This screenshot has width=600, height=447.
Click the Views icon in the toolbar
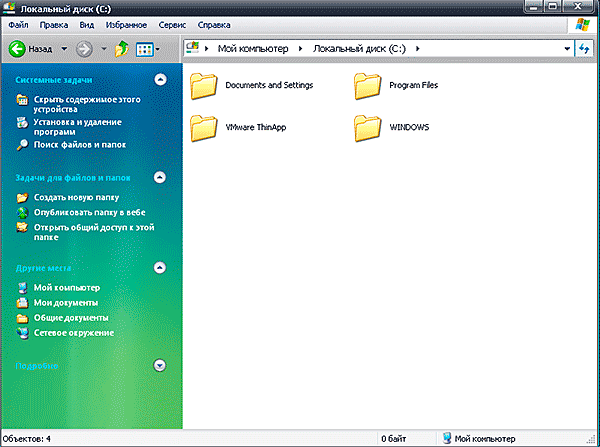tap(145, 48)
